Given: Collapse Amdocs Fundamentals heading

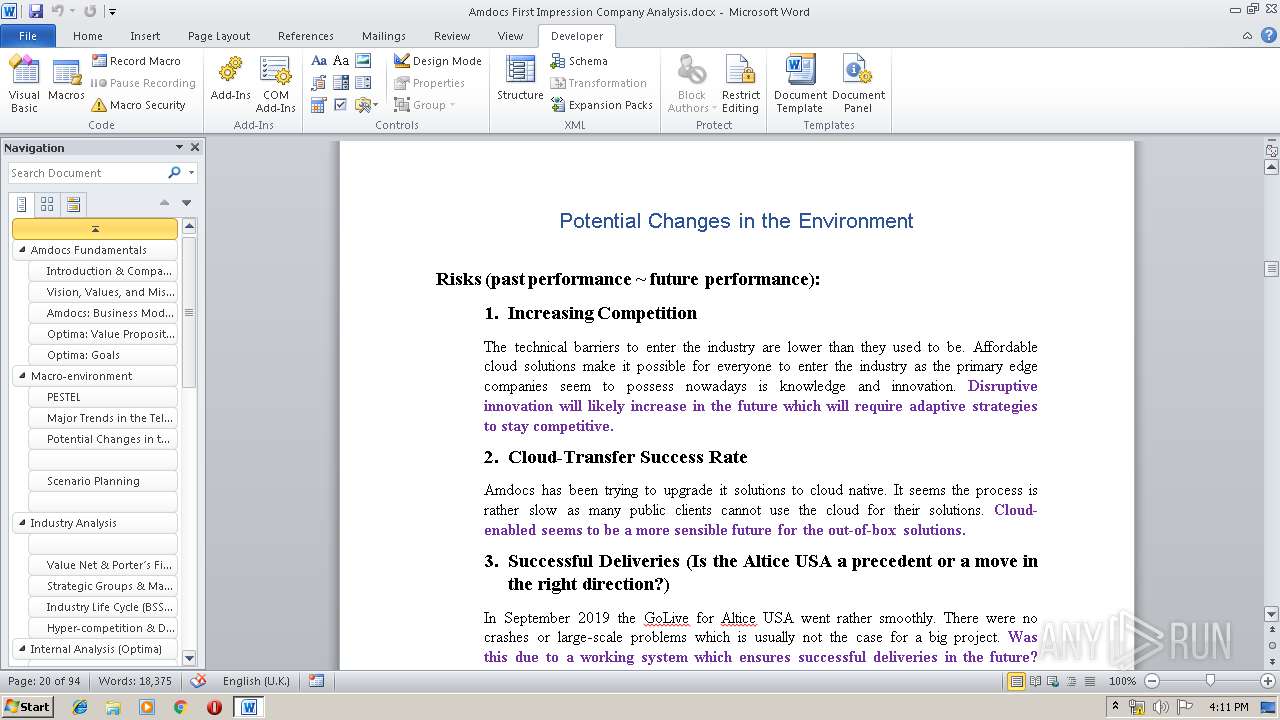Looking at the screenshot, I should point(22,250).
